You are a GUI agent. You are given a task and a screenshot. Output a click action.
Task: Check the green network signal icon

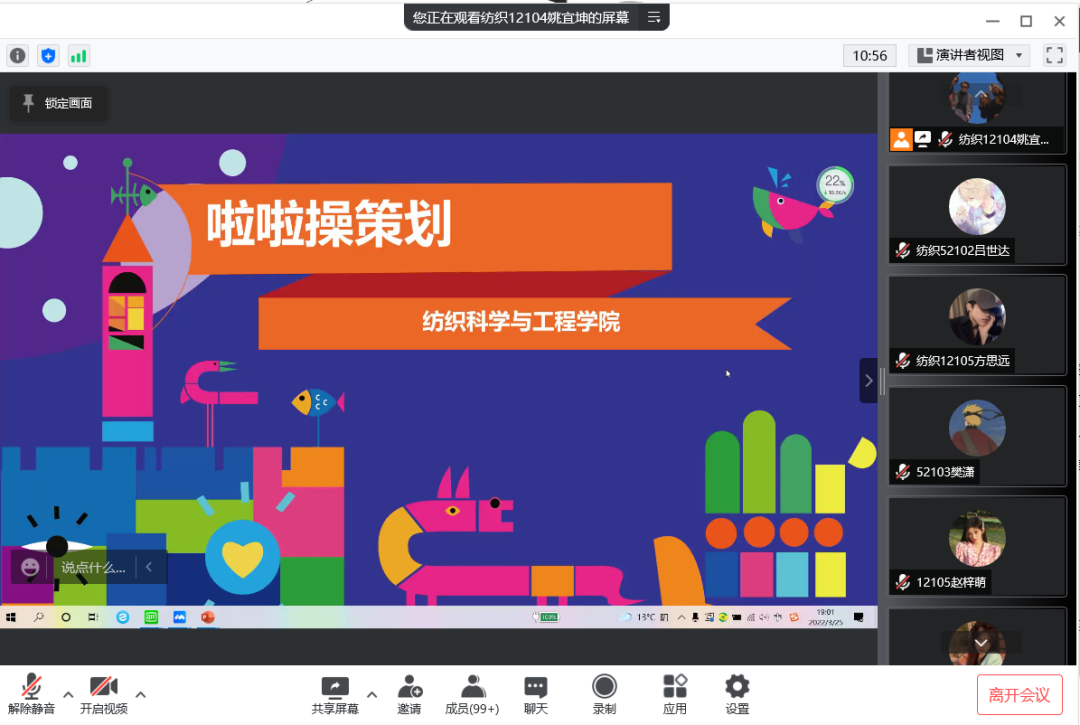[78, 56]
